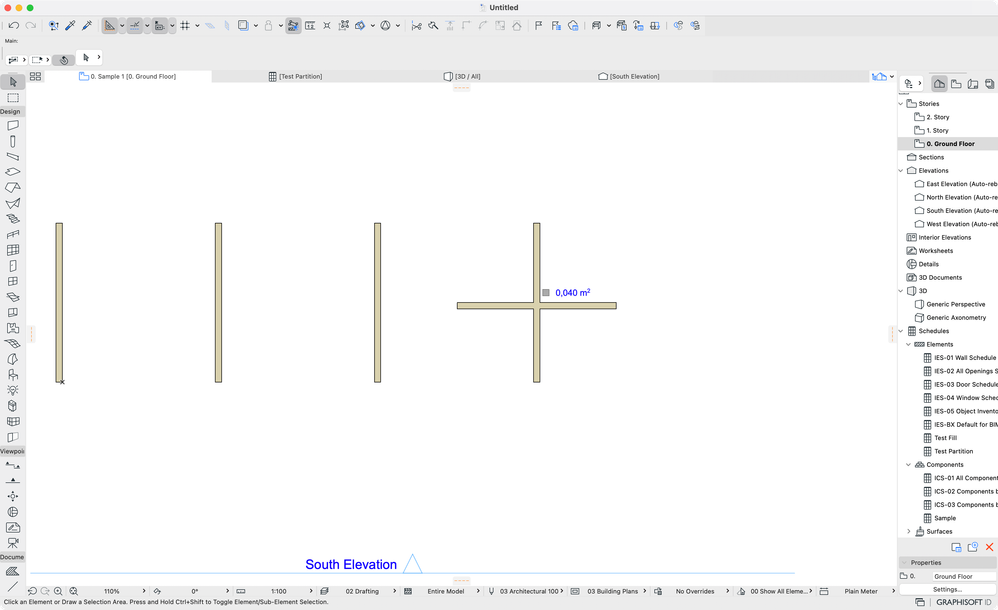Screen dimensions: 998x610
Task: Select the Beam tool in the toolbox
Action: pyautogui.click(x=13, y=157)
